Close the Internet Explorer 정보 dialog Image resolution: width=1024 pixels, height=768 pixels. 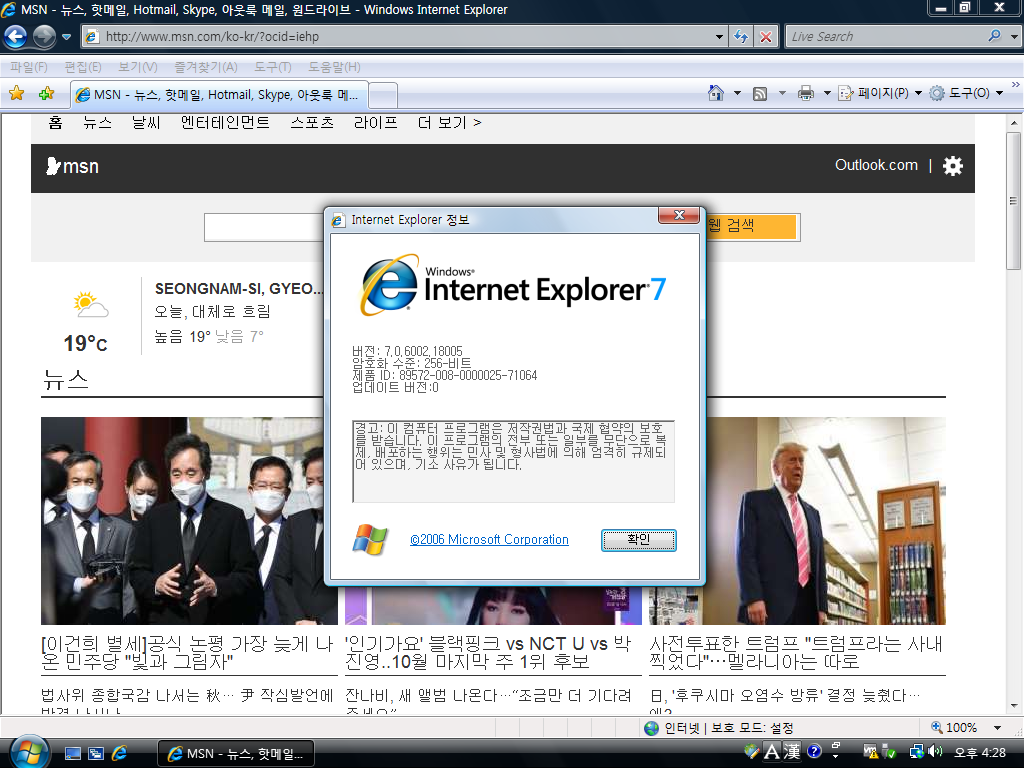pyautogui.click(x=679, y=215)
